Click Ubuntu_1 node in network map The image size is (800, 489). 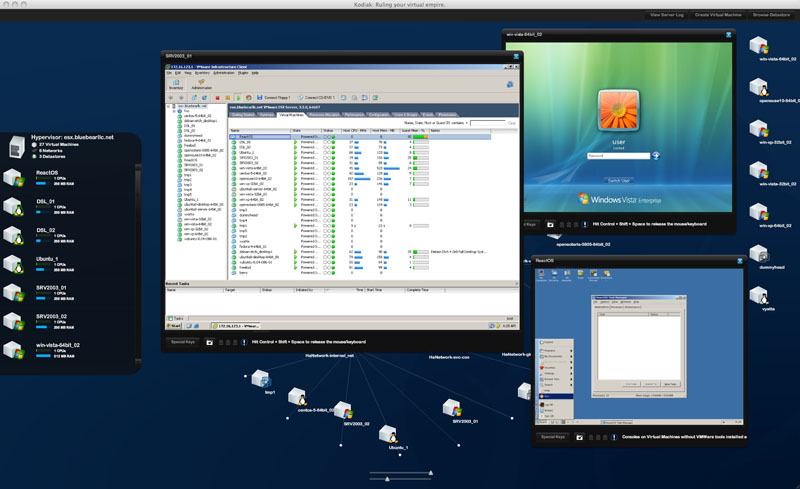coord(388,434)
